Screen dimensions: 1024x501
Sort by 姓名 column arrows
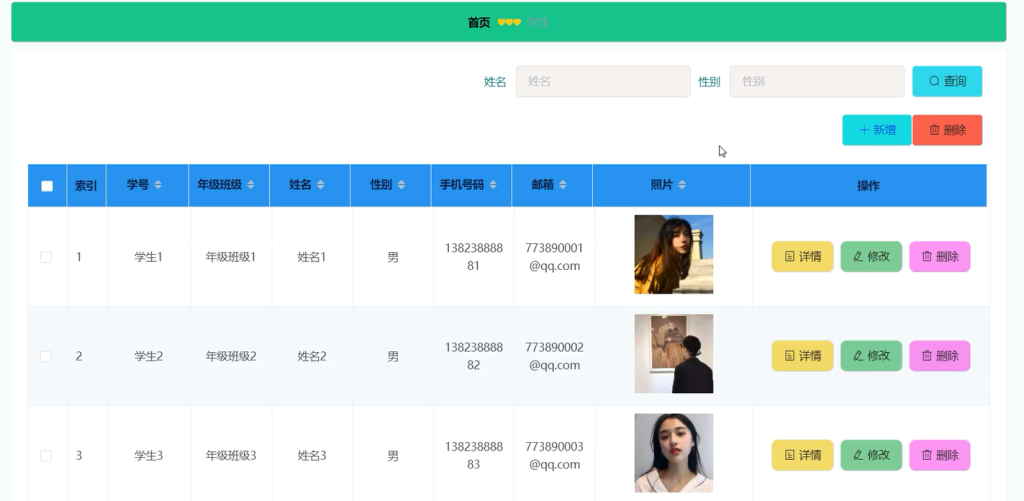(x=321, y=185)
